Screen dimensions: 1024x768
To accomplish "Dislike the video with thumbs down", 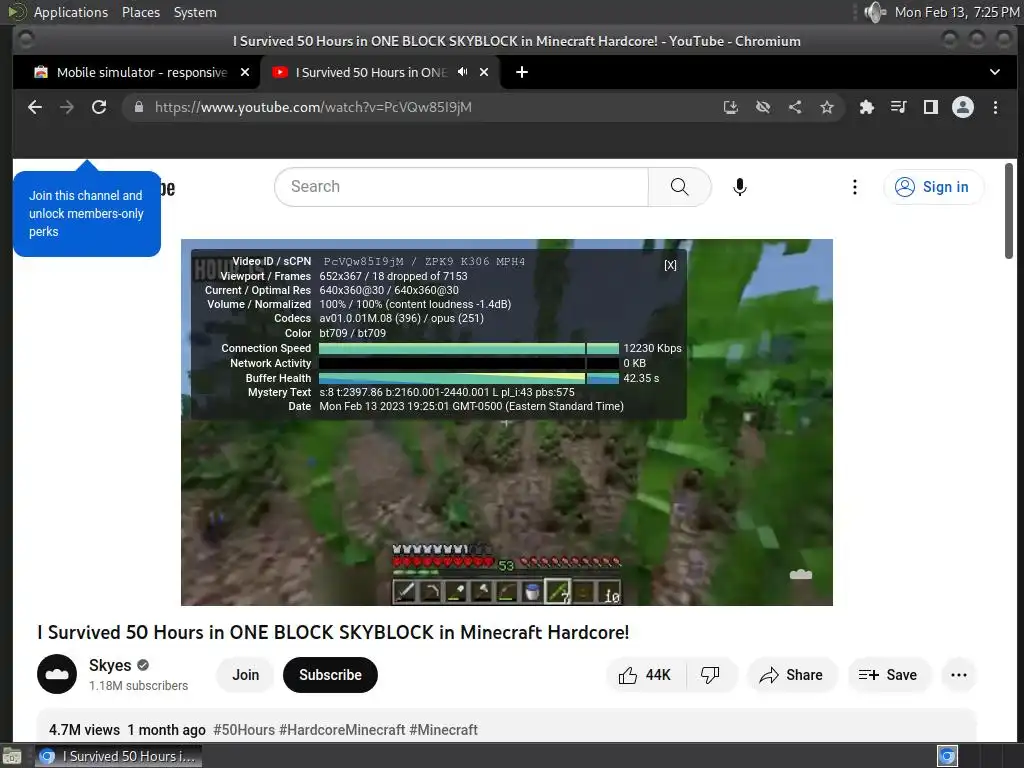I will pyautogui.click(x=710, y=675).
